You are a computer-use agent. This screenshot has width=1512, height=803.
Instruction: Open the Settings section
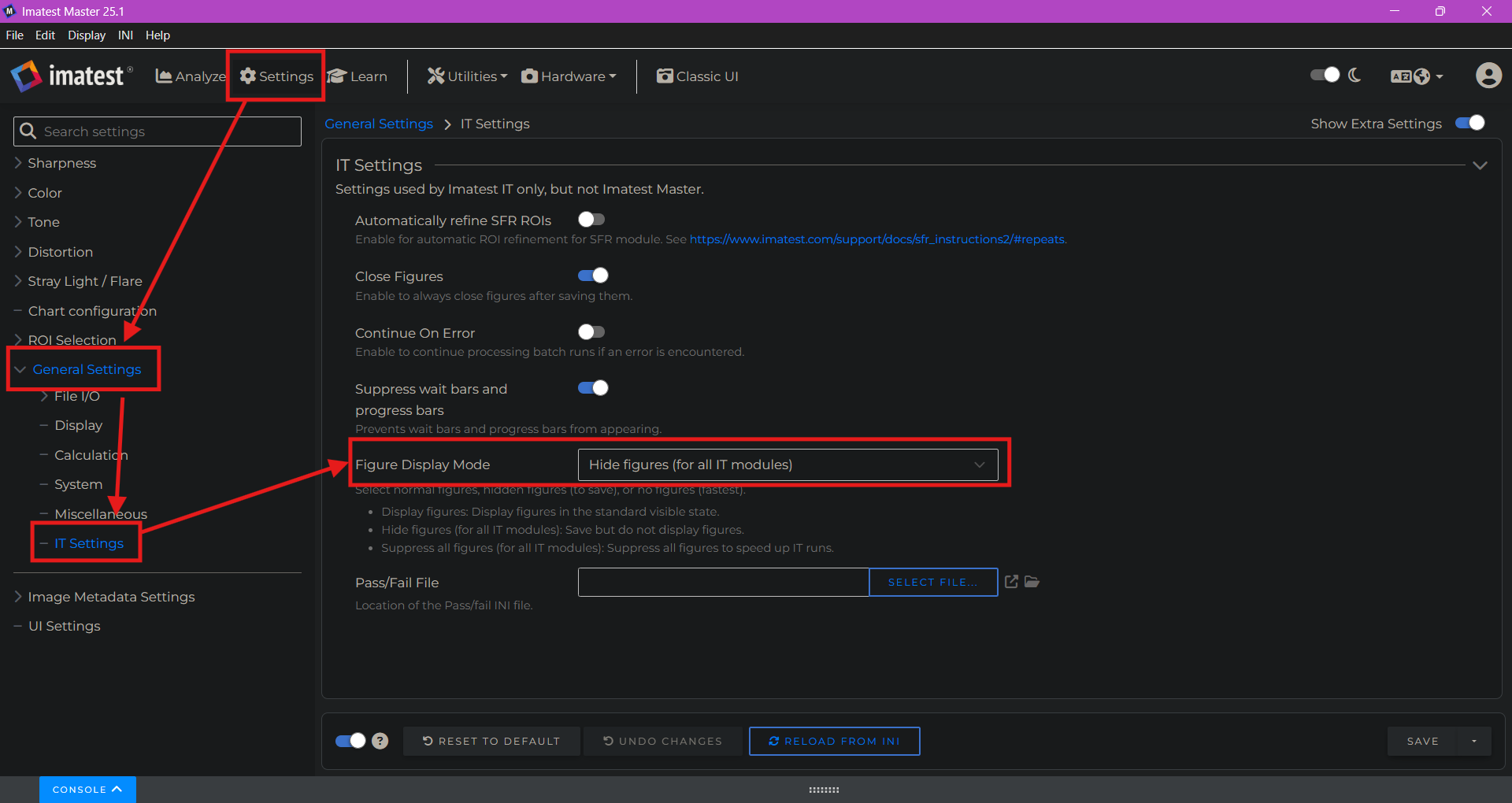click(x=276, y=76)
